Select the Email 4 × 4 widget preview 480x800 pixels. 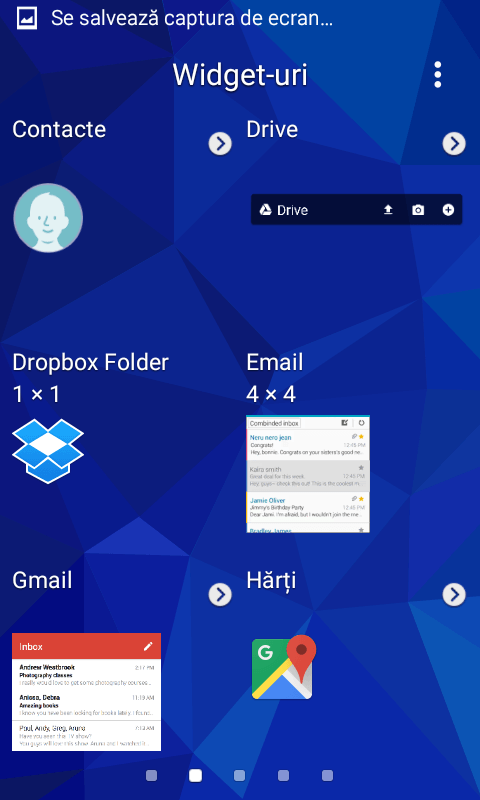coord(308,474)
